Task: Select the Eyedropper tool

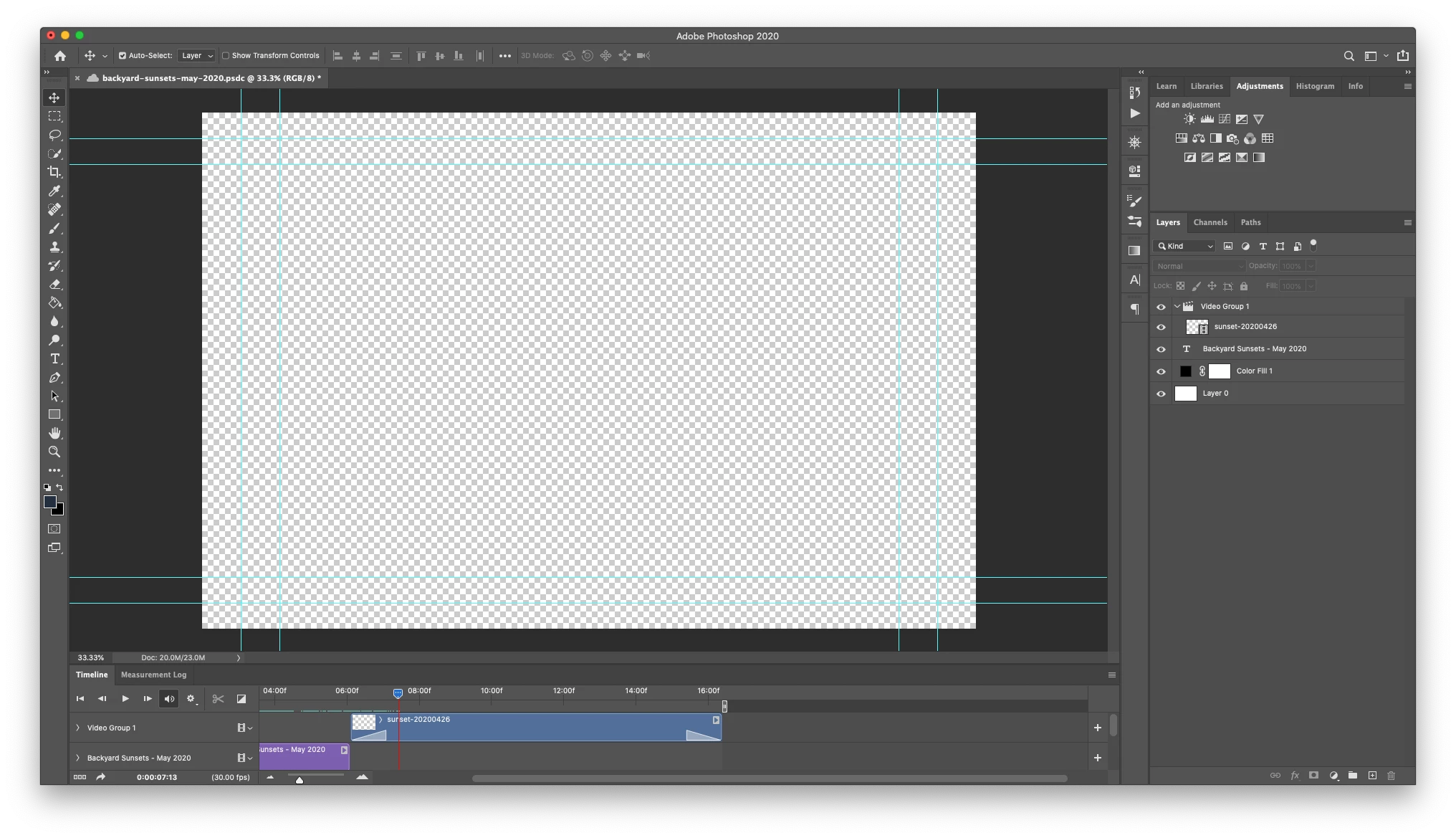Action: 54,191
